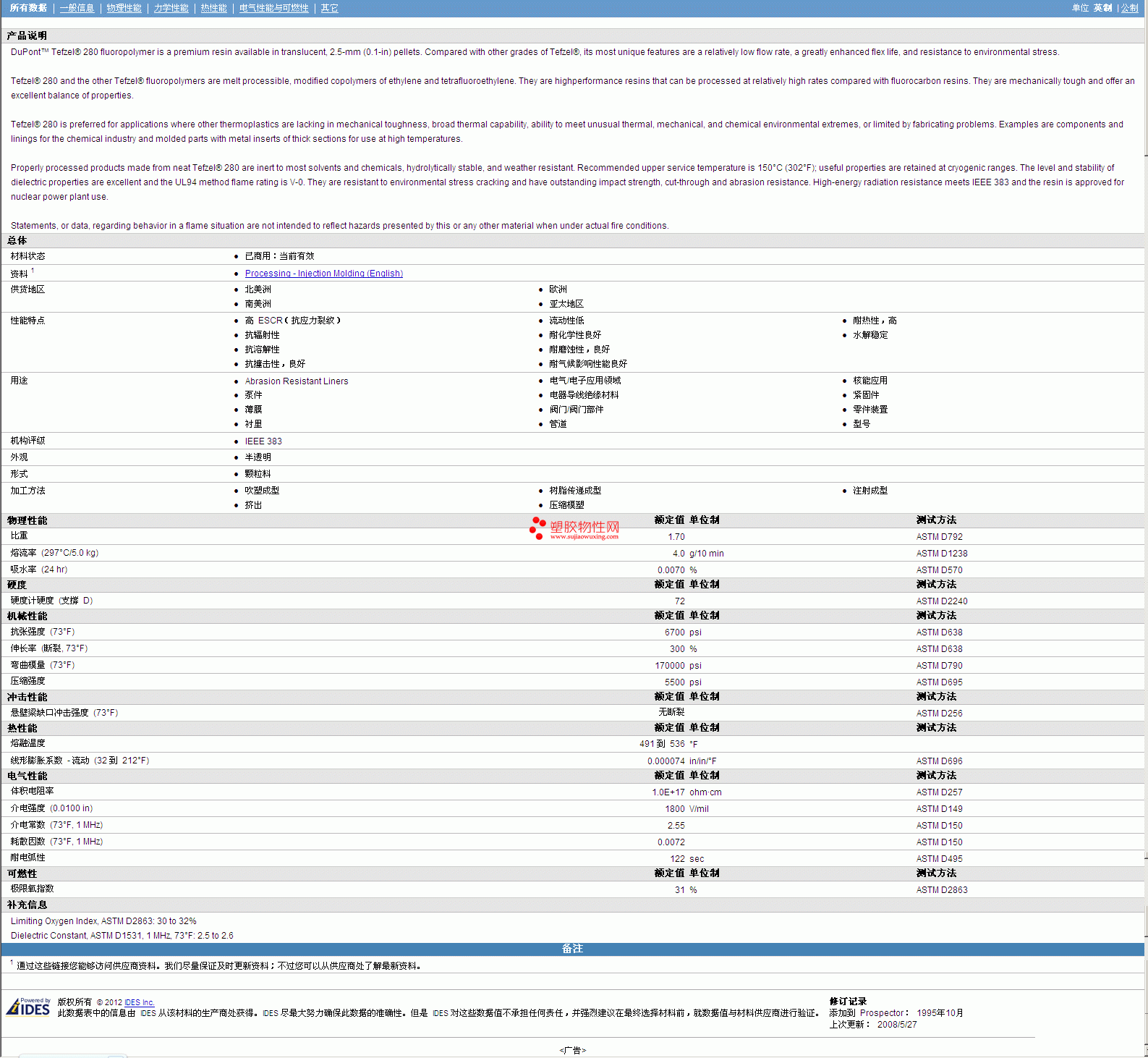Follow the IDES Inc. copyright link

coord(139,1002)
